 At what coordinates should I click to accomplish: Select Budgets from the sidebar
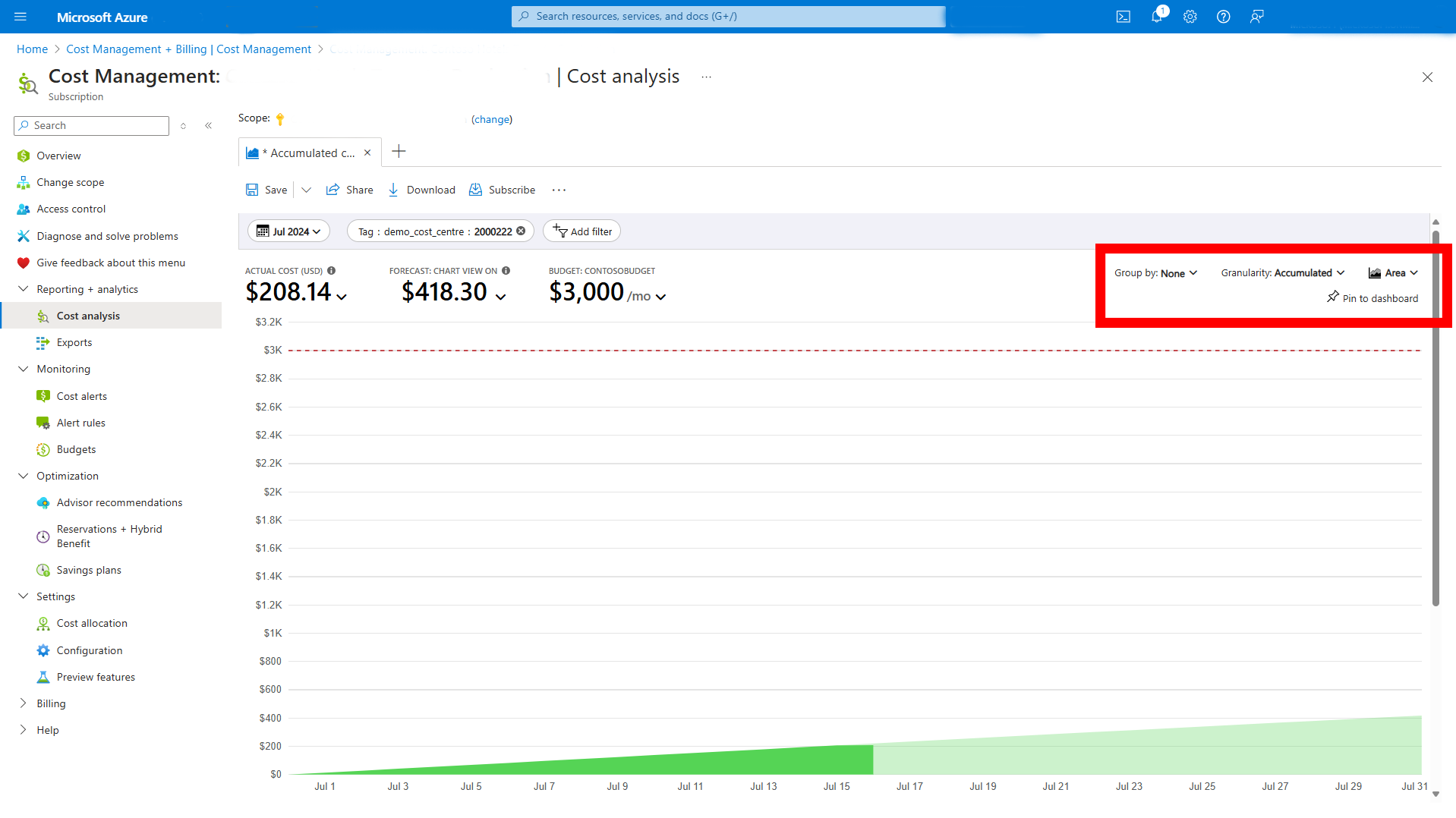[x=76, y=449]
